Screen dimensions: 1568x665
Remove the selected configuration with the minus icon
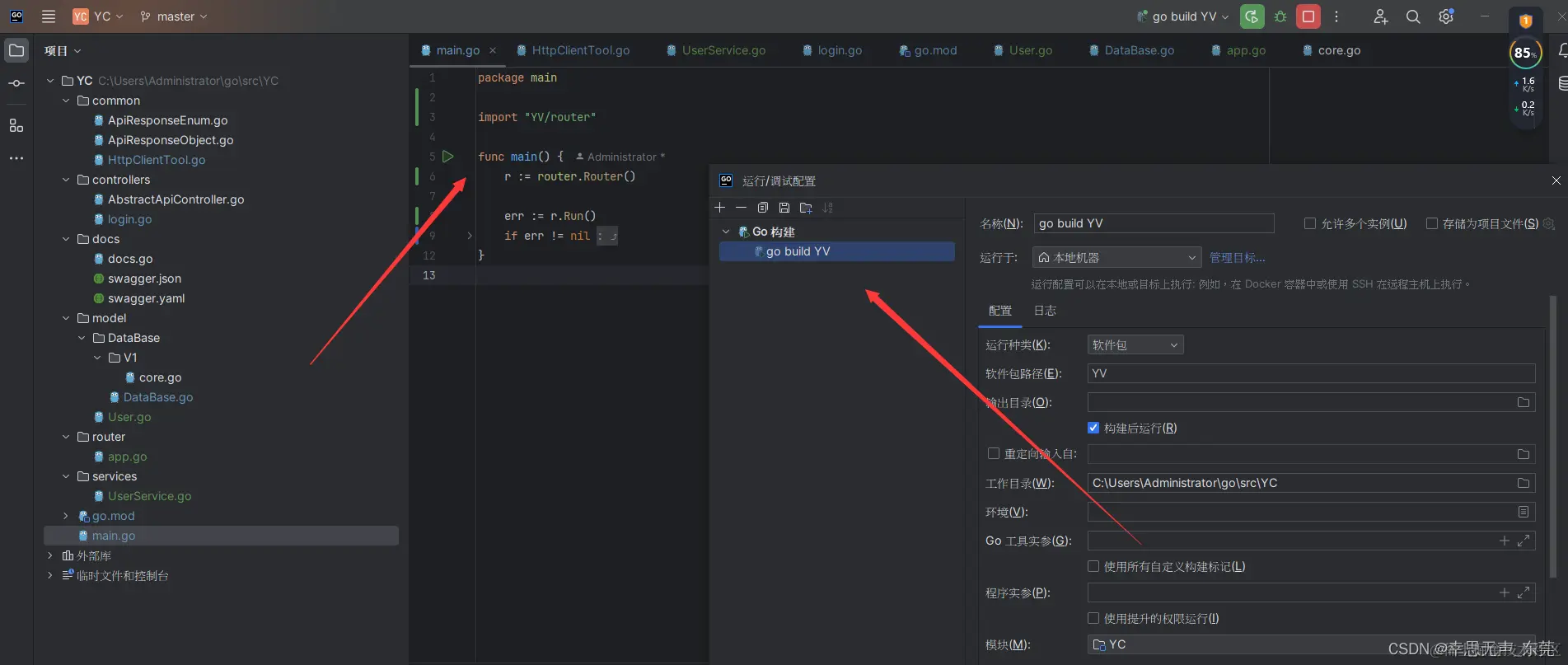(x=741, y=208)
